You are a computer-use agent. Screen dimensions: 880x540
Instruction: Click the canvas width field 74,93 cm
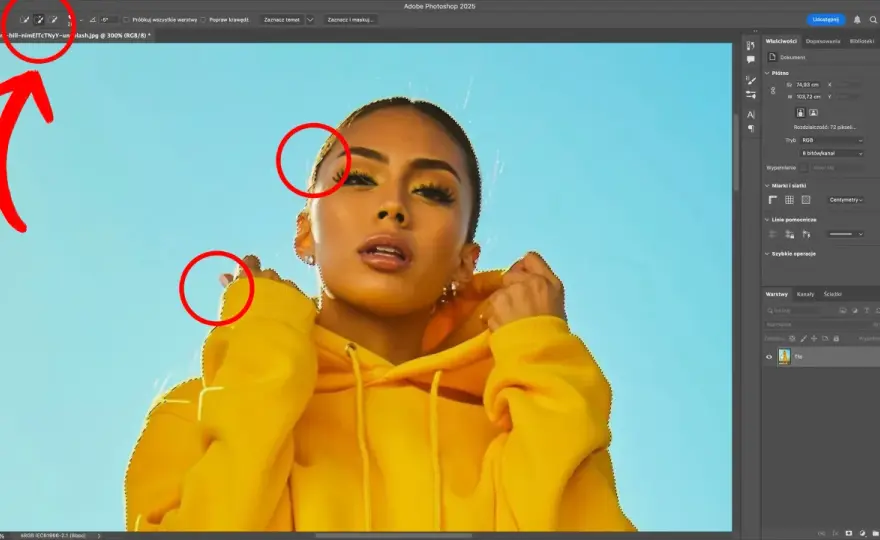pyautogui.click(x=808, y=85)
